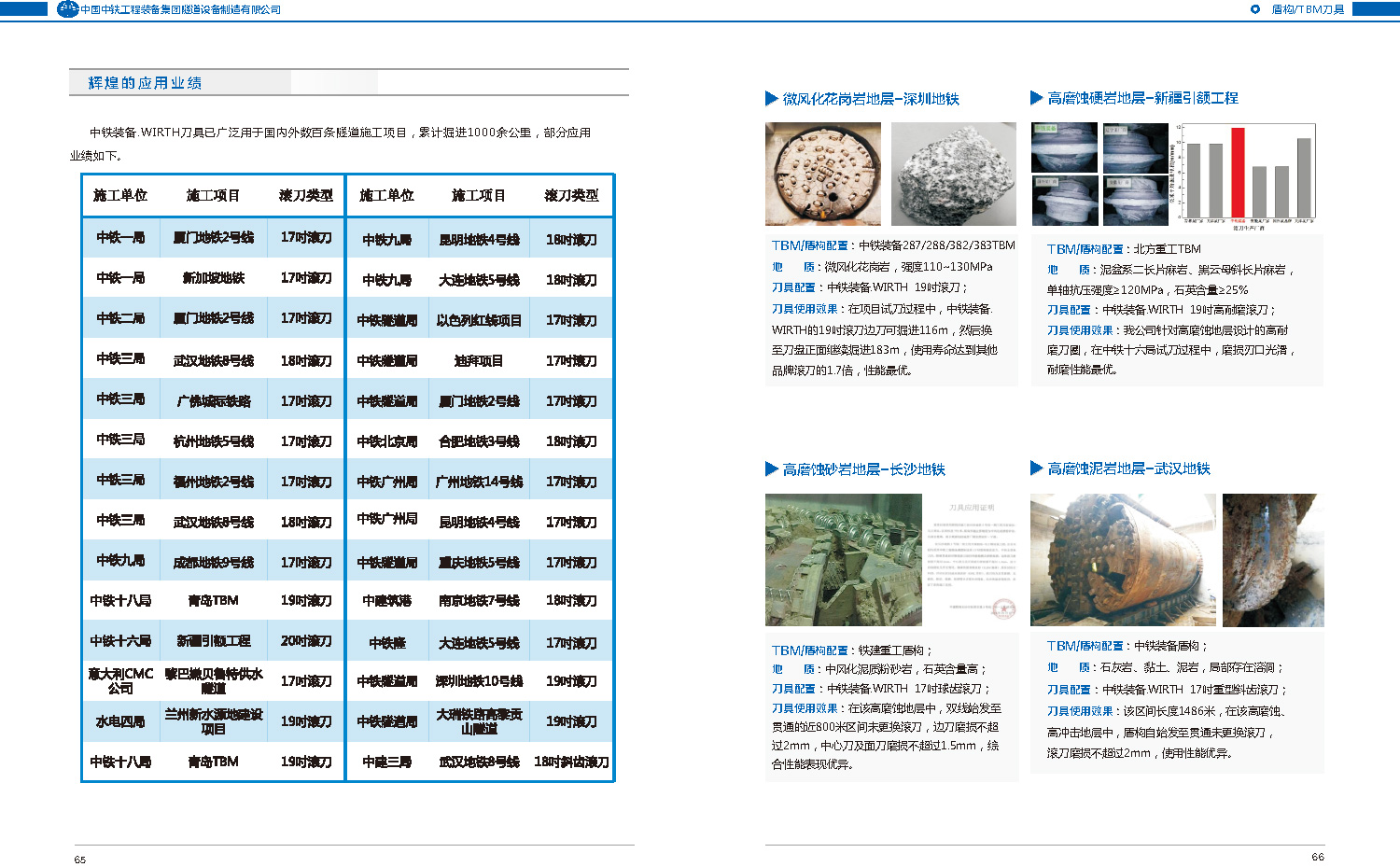Click the blue triangle before 高磨蚀硬岩地层-新疆引额工程
The height and width of the screenshot is (867, 1400).
pos(1036,98)
